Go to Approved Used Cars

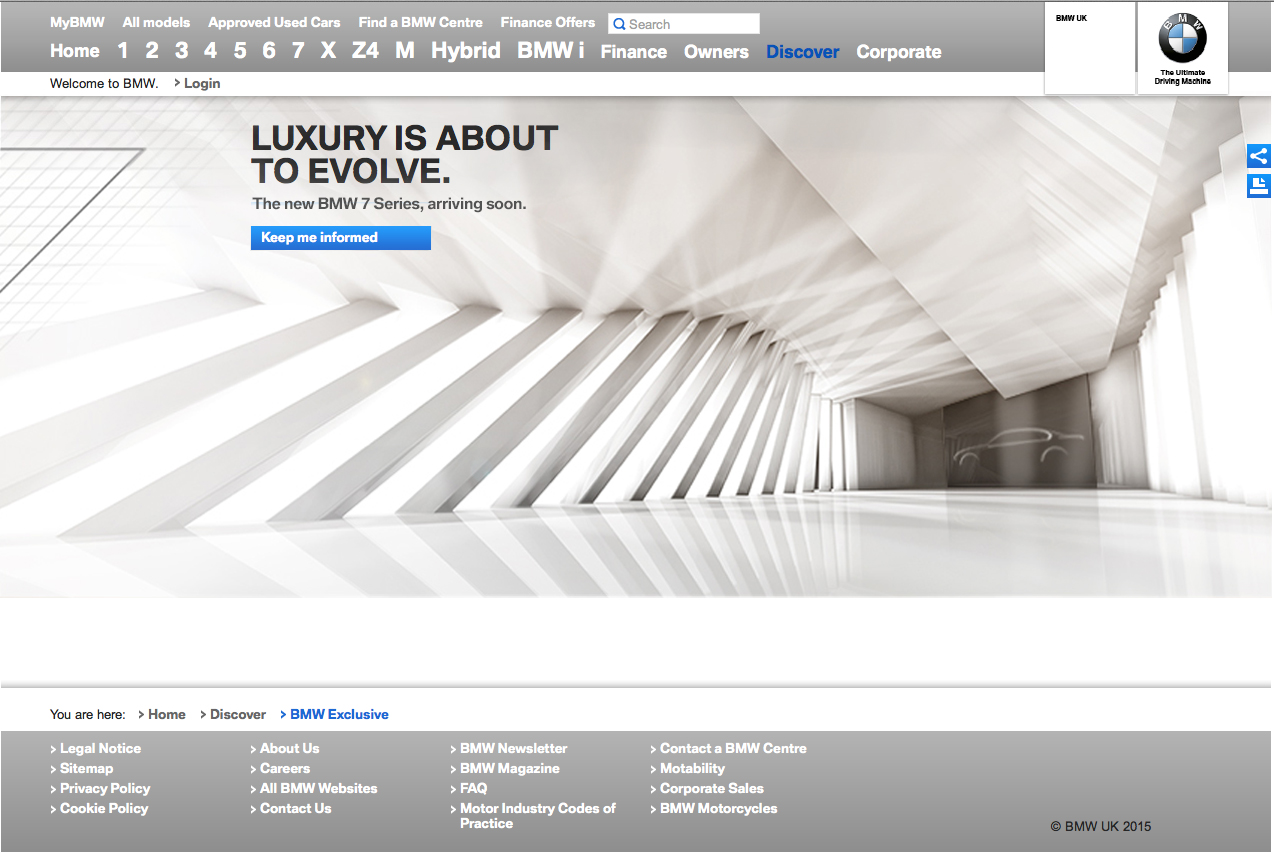[274, 22]
